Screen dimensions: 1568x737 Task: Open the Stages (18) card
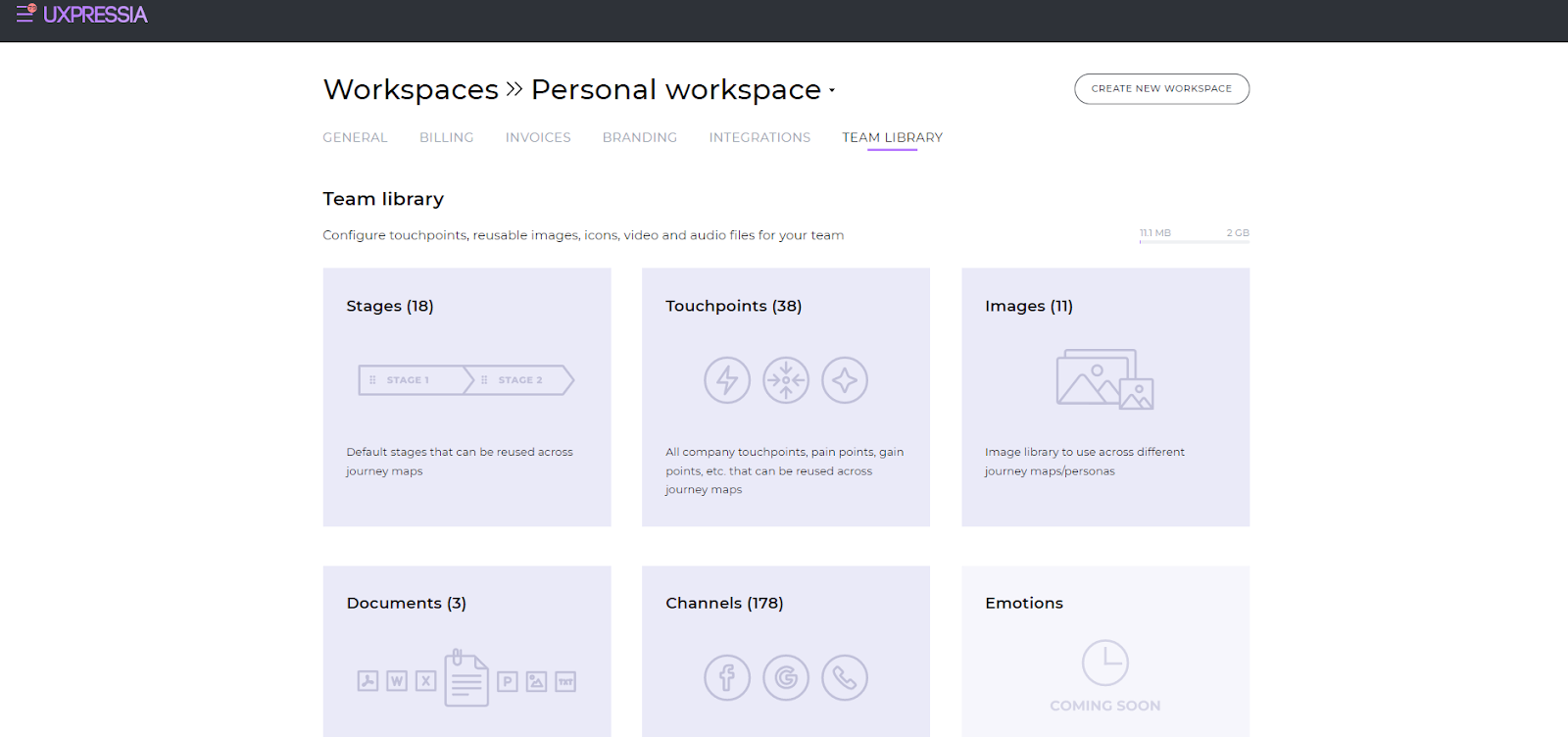tap(466, 397)
